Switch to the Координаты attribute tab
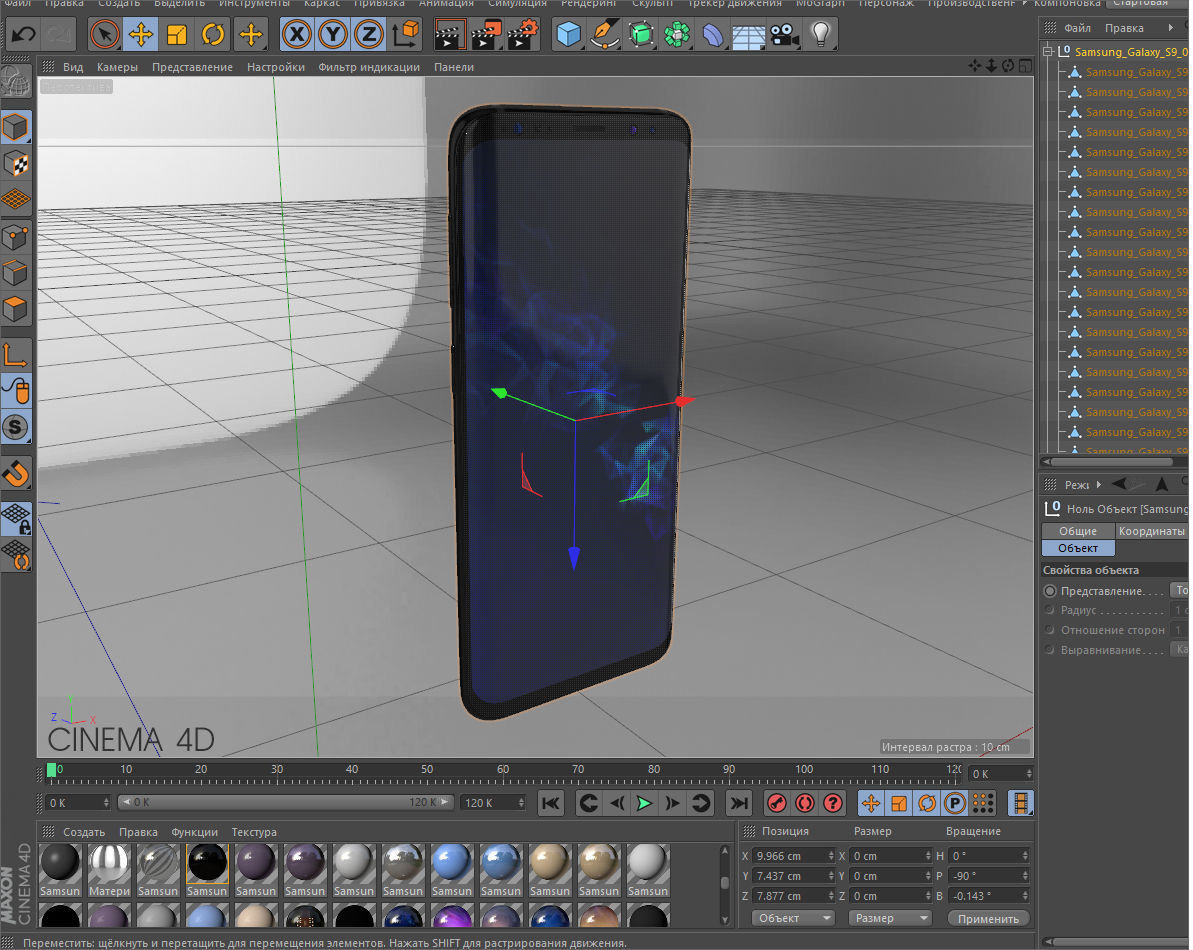The height and width of the screenshot is (950, 1193). [1151, 531]
